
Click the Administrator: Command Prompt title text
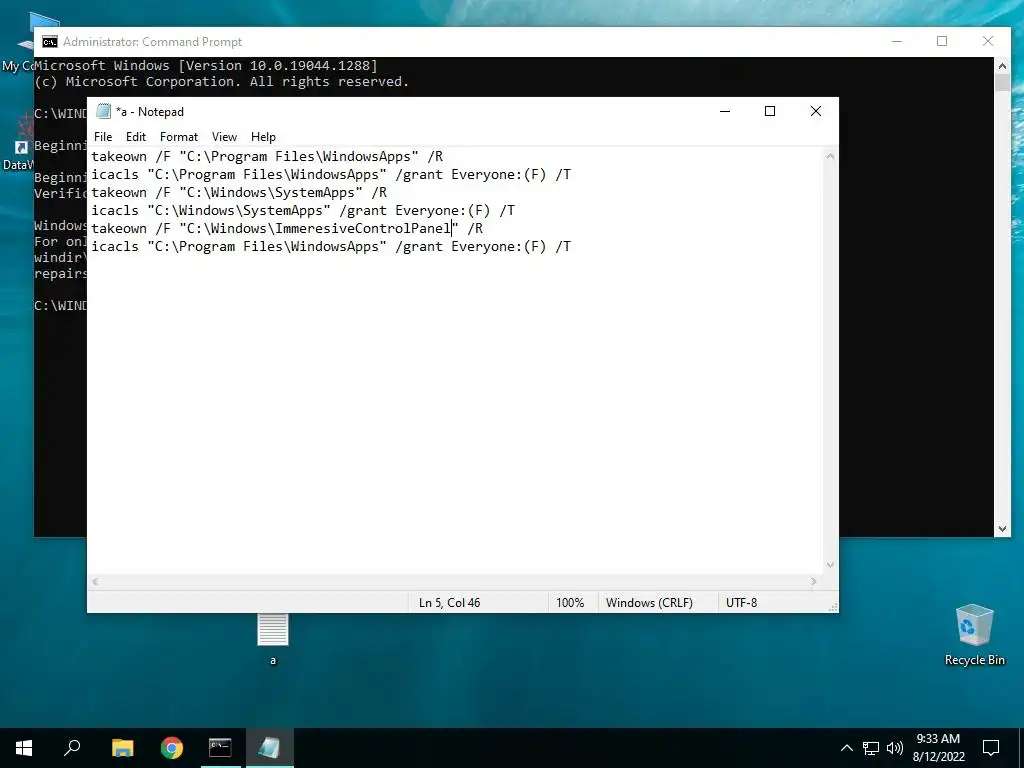click(x=152, y=42)
